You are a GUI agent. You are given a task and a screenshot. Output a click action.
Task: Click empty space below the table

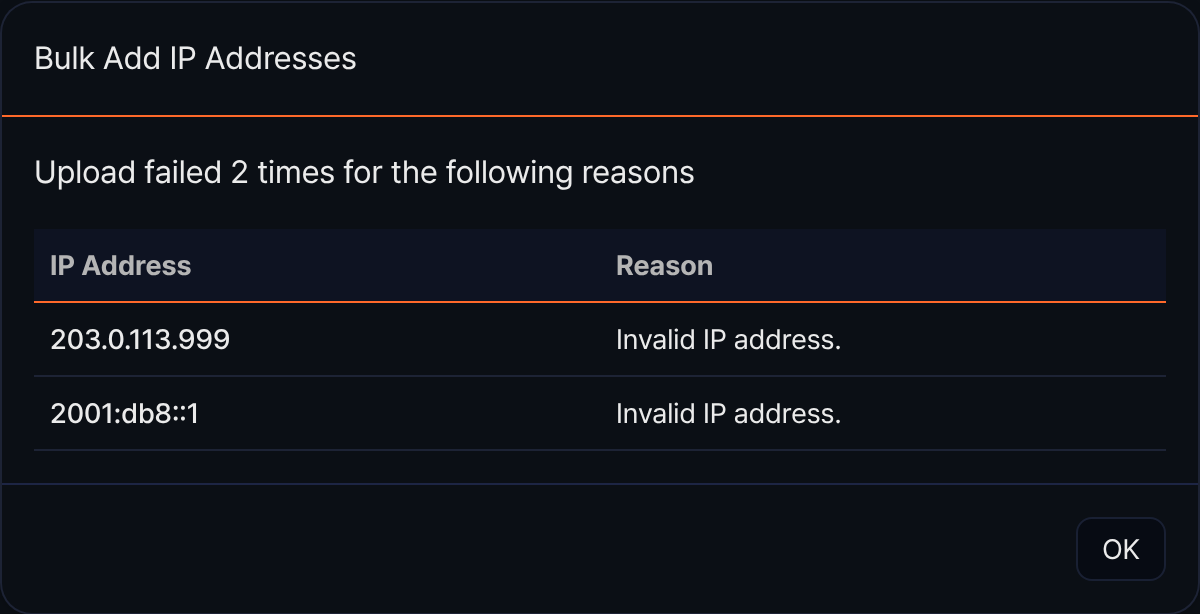tap(600, 467)
